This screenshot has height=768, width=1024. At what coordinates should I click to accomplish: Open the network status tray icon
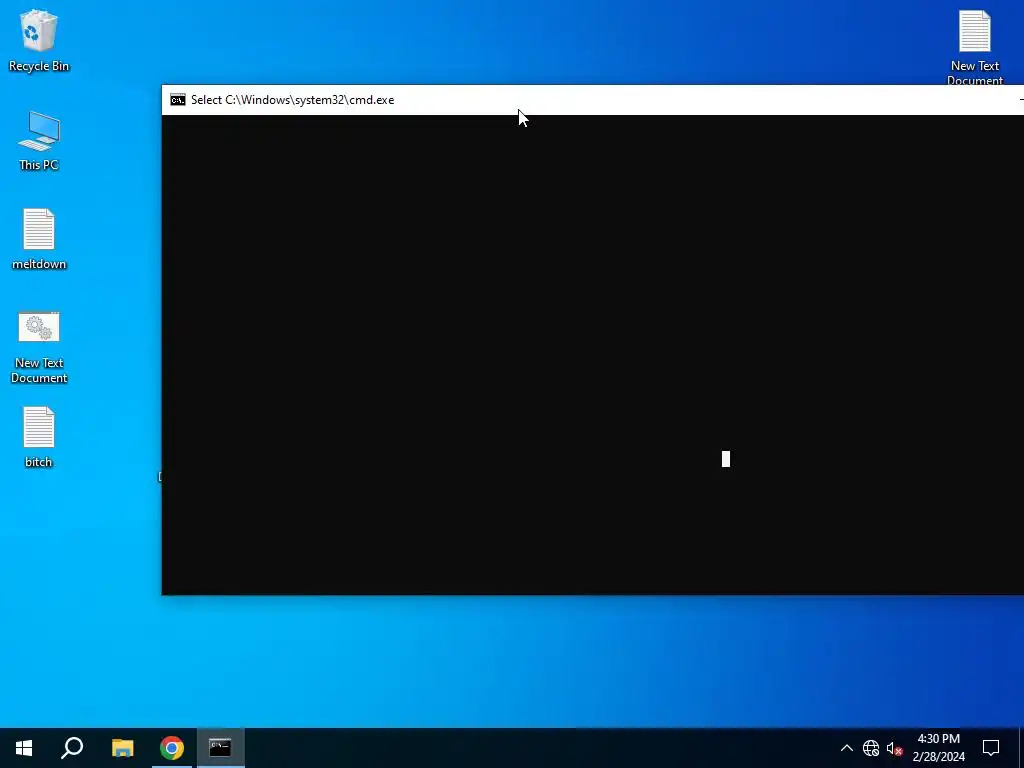coord(871,748)
